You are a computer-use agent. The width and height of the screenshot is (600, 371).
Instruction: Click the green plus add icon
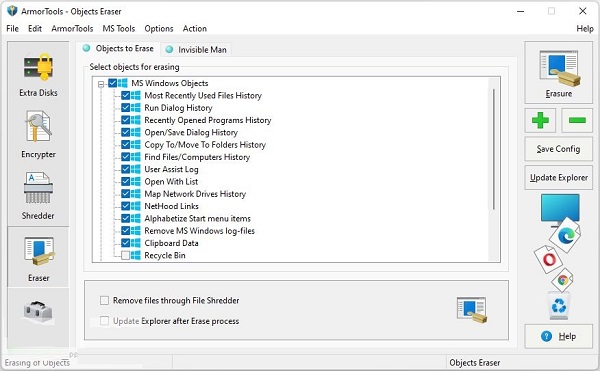(x=540, y=120)
